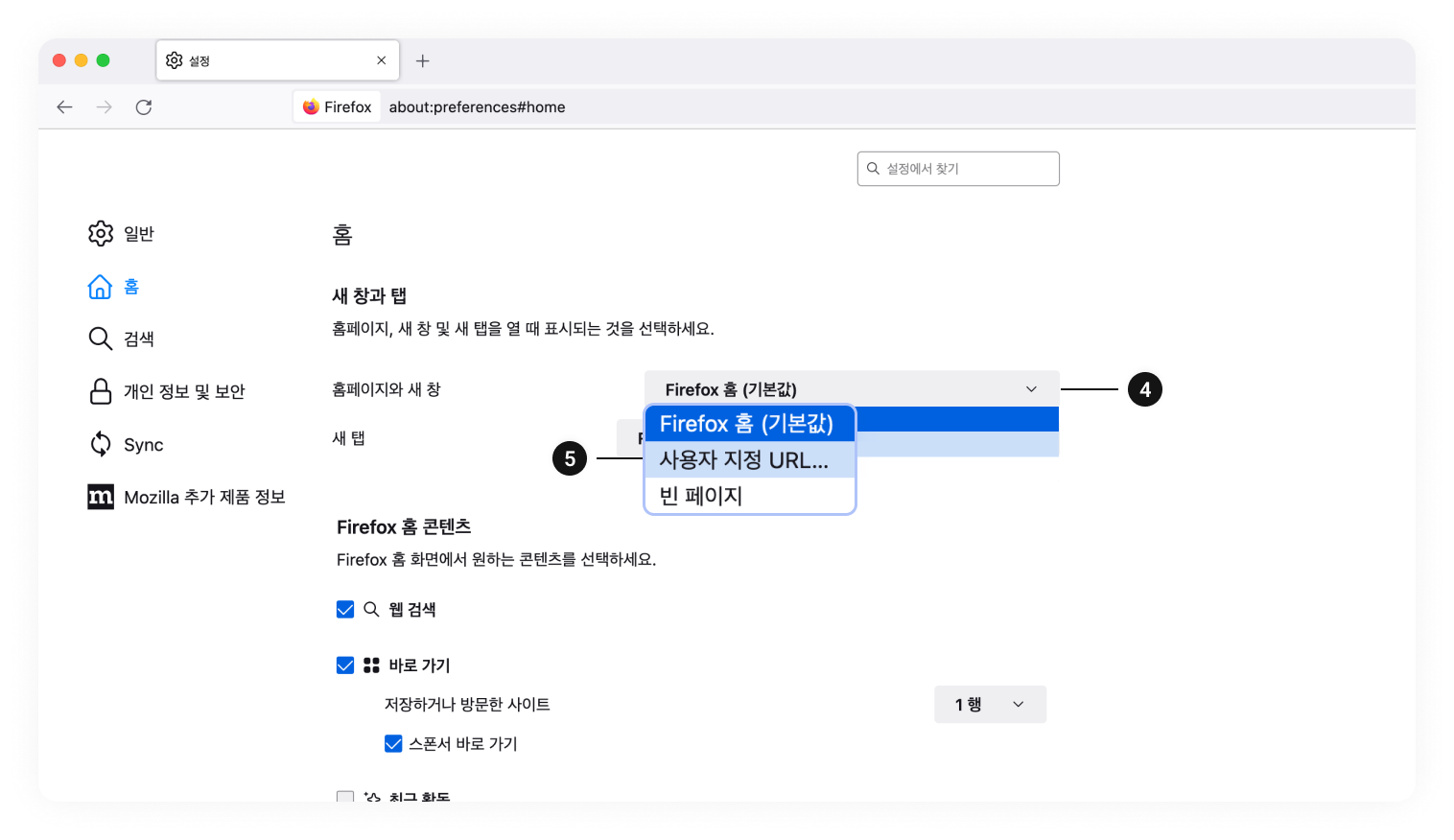Select the 개인 정보 및 보안 lock icon

(100, 390)
